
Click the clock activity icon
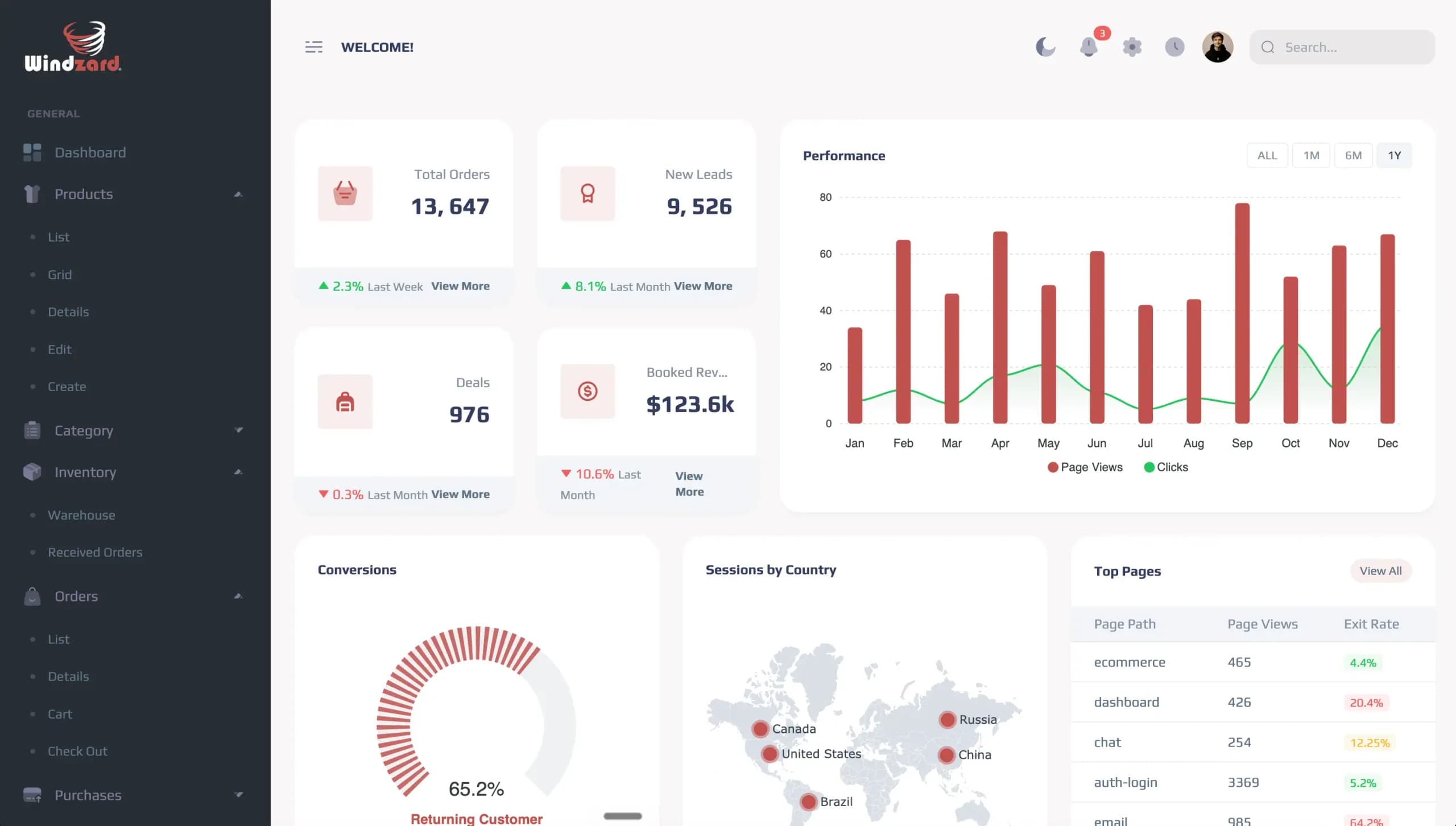[x=1174, y=47]
